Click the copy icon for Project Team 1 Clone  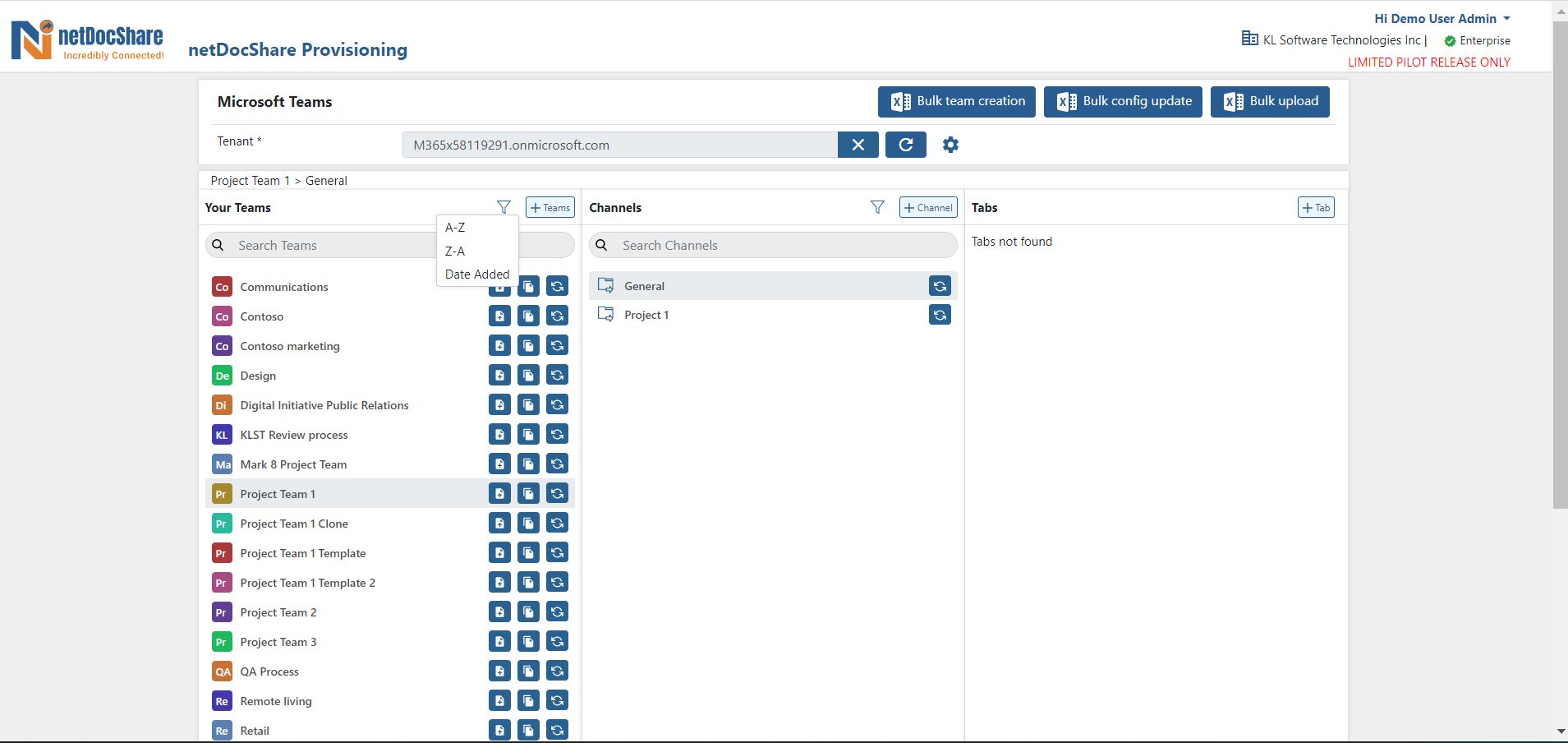[x=528, y=523]
